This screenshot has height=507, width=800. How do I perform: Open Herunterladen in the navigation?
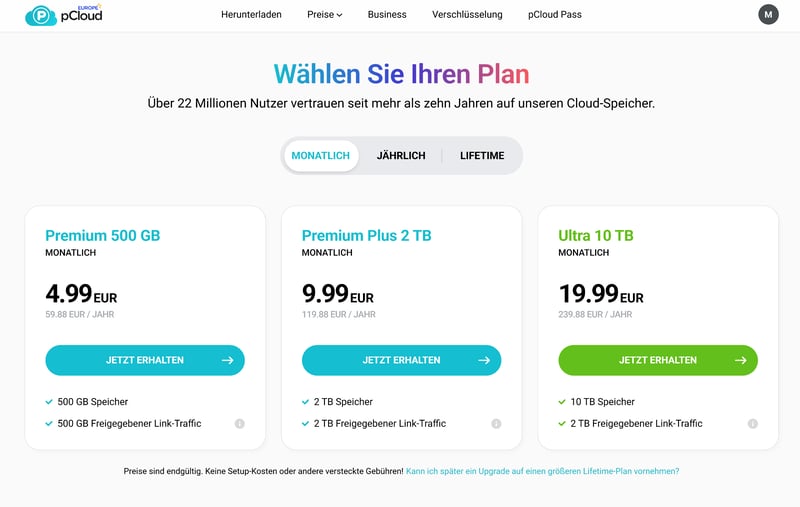251,15
